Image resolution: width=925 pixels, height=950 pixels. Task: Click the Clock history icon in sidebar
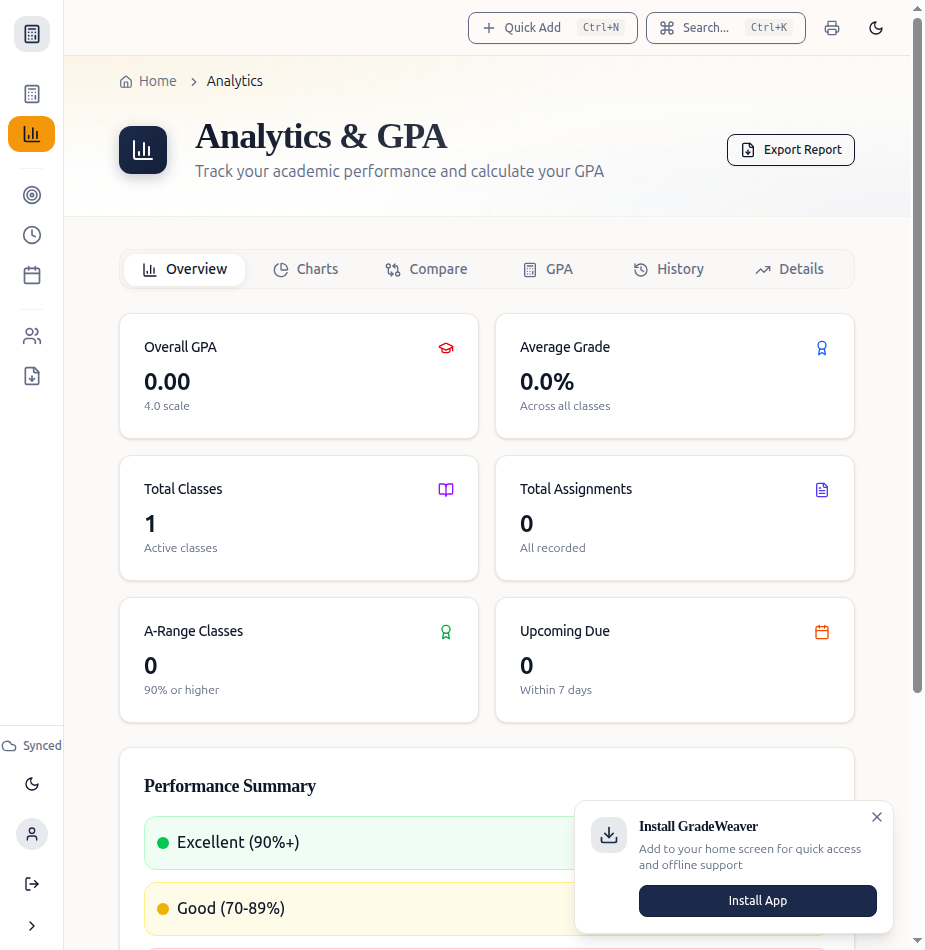[x=31, y=235]
